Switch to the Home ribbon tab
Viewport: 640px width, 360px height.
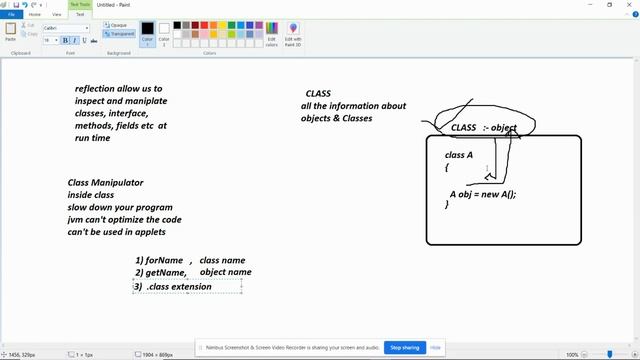(35, 14)
